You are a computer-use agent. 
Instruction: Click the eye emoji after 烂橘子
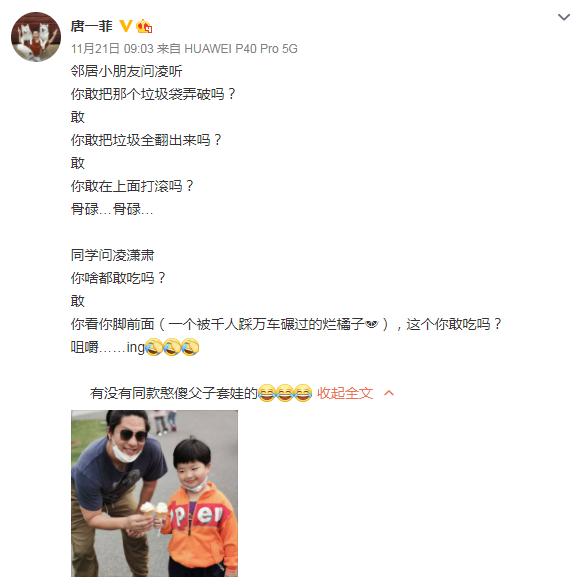coord(372,323)
